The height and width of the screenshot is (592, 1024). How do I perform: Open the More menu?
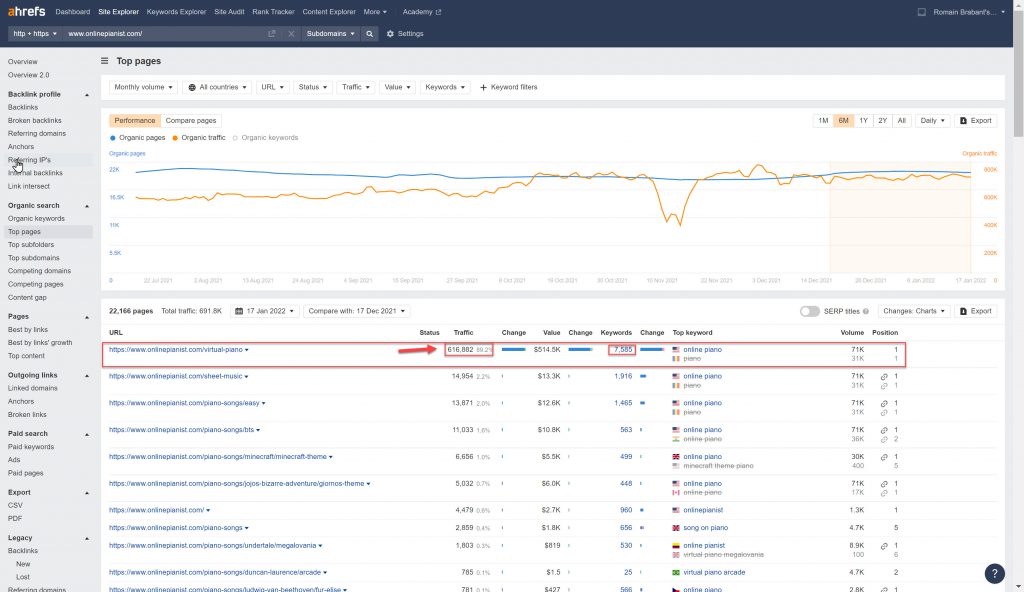(375, 12)
